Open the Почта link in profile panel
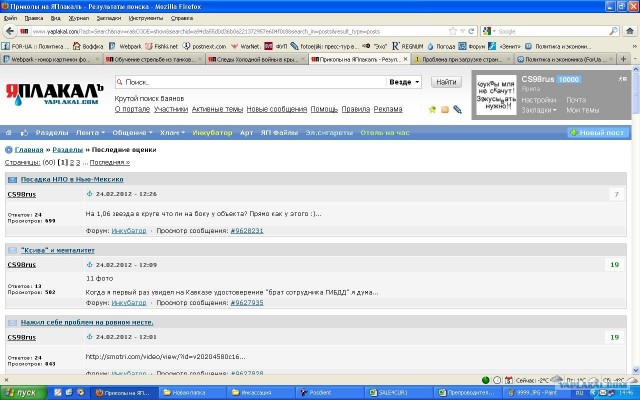Image resolution: width=640 pixels, height=400 pixels. point(576,100)
